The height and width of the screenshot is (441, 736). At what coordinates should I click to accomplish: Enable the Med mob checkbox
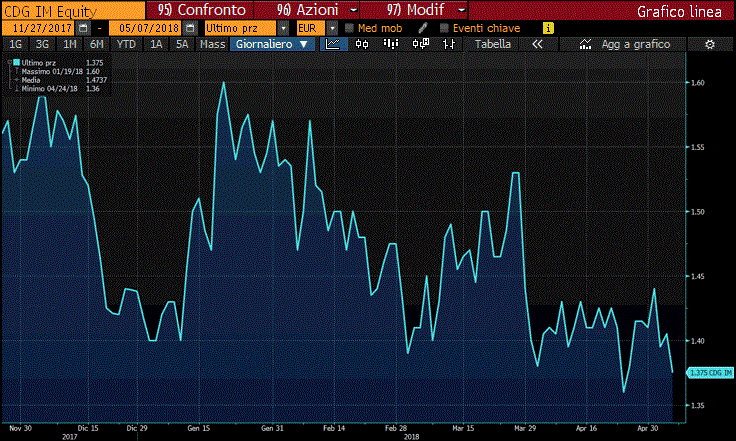coord(350,28)
